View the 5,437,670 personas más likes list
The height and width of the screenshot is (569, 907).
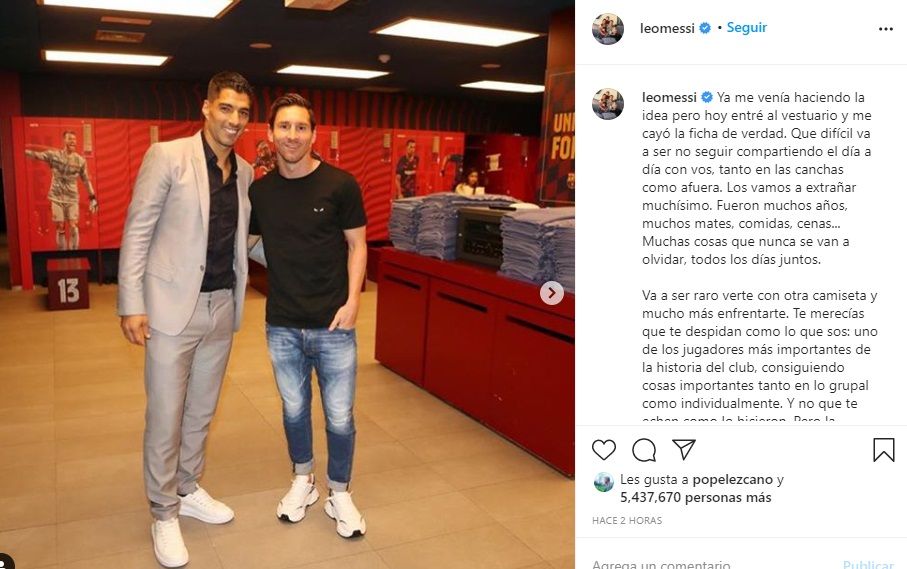(695, 497)
